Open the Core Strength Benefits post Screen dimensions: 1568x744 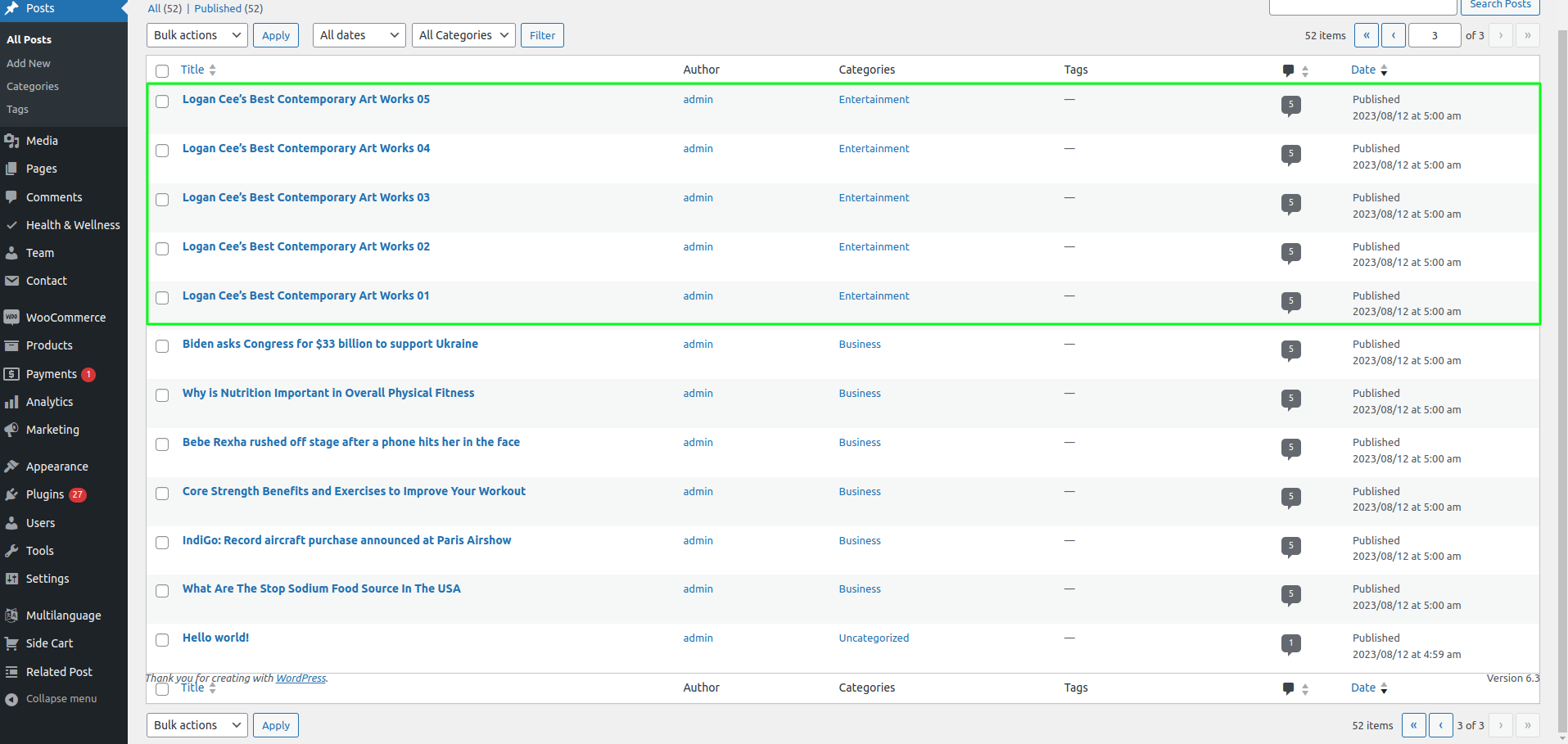354,491
